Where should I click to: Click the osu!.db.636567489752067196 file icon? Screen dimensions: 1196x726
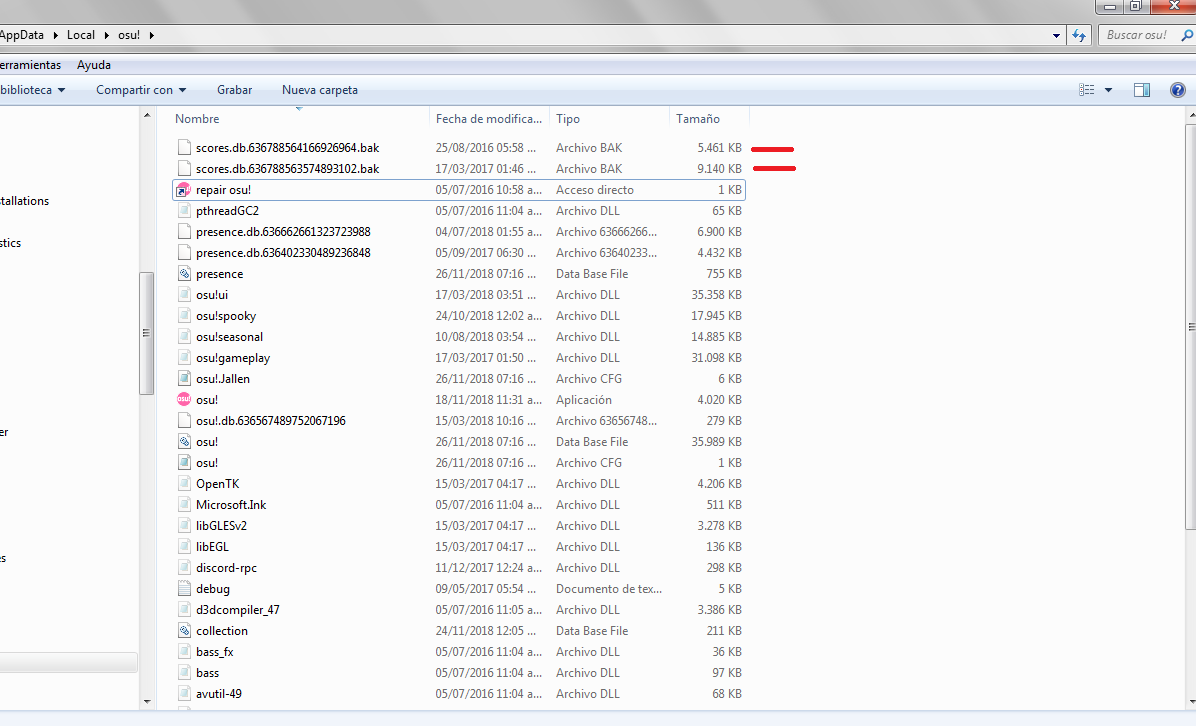click(x=184, y=421)
